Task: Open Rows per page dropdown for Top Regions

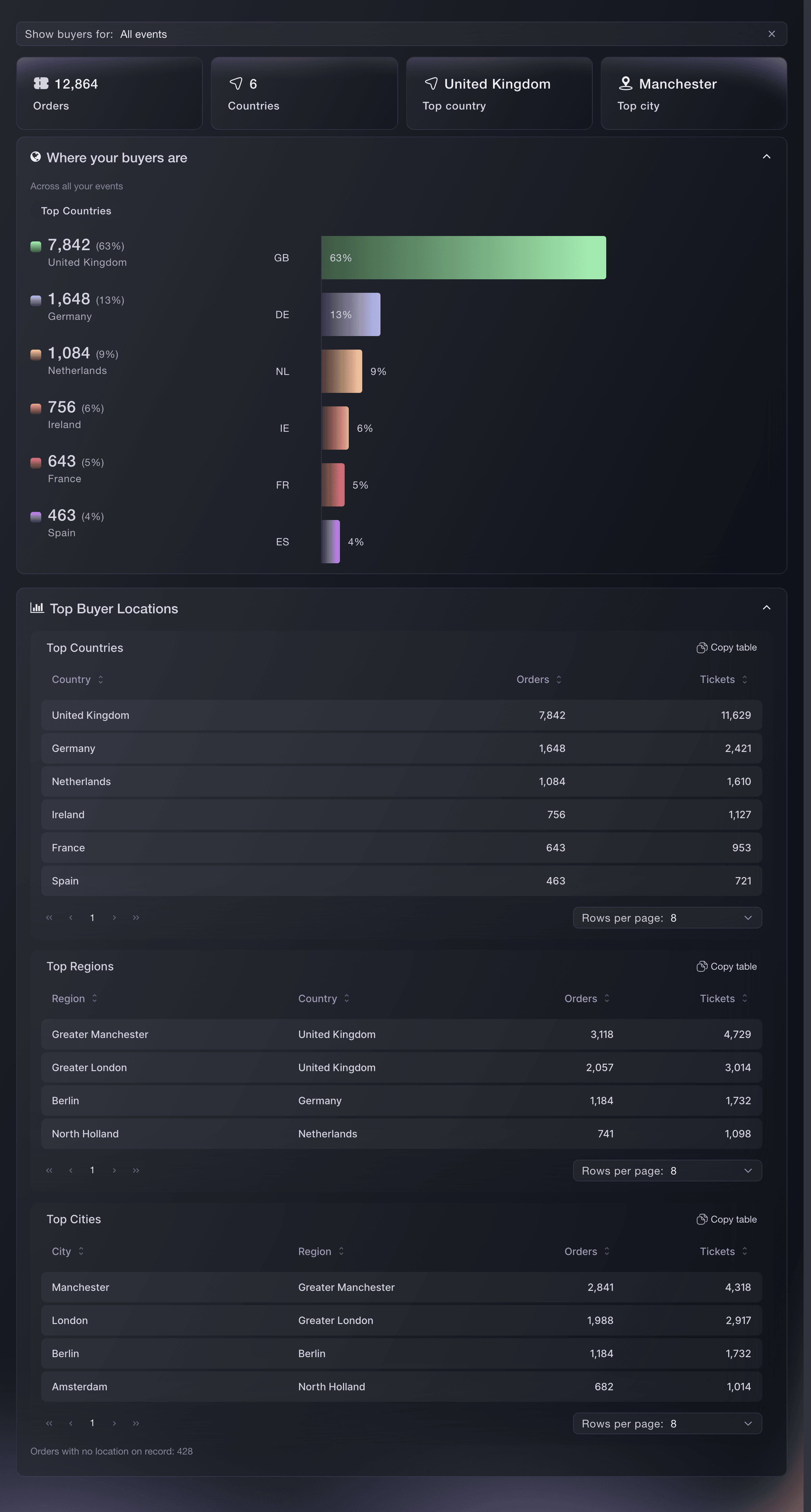Action: point(667,1171)
